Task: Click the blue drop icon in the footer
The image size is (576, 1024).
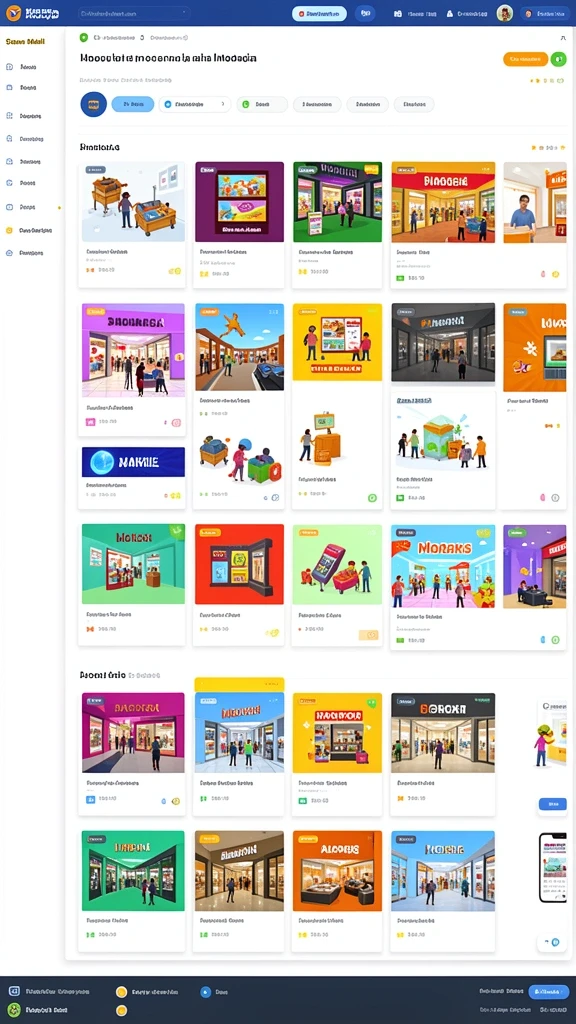Action: pyautogui.click(x=206, y=992)
